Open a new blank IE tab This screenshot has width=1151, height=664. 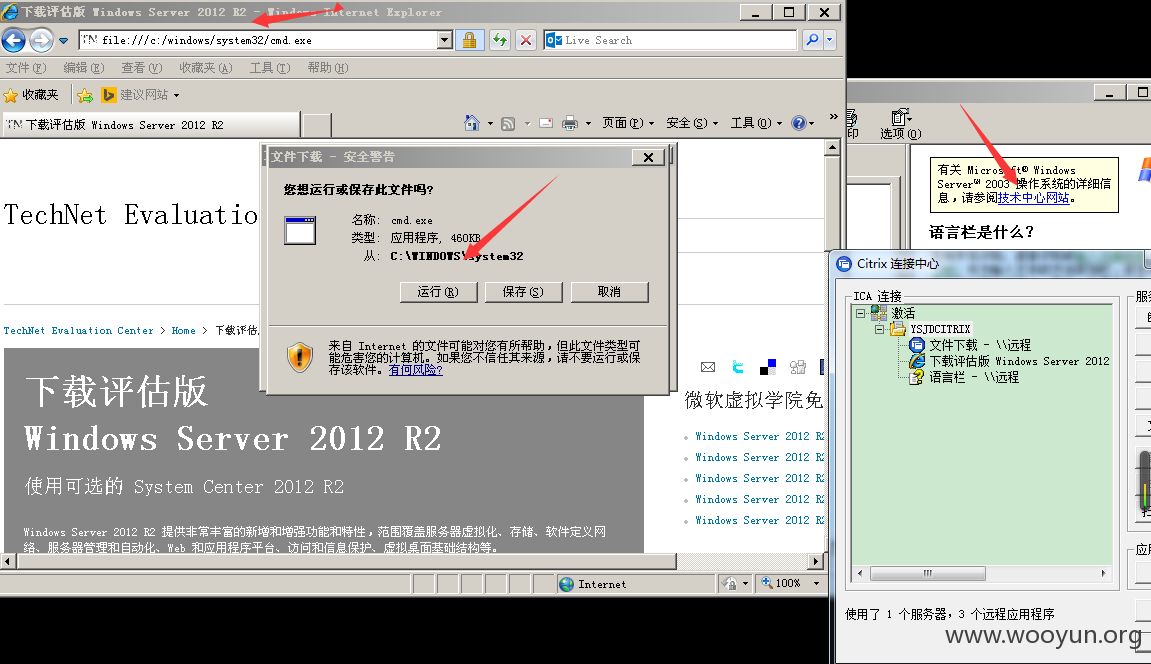tap(317, 125)
